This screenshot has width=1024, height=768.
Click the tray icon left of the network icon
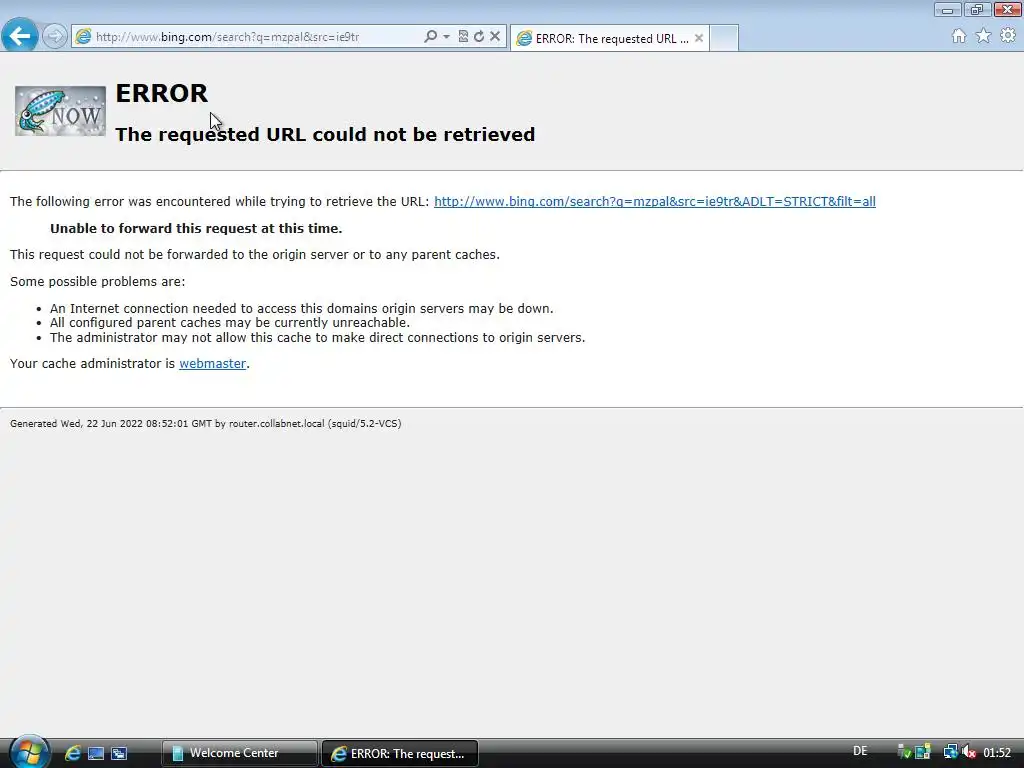pyautogui.click(x=923, y=752)
